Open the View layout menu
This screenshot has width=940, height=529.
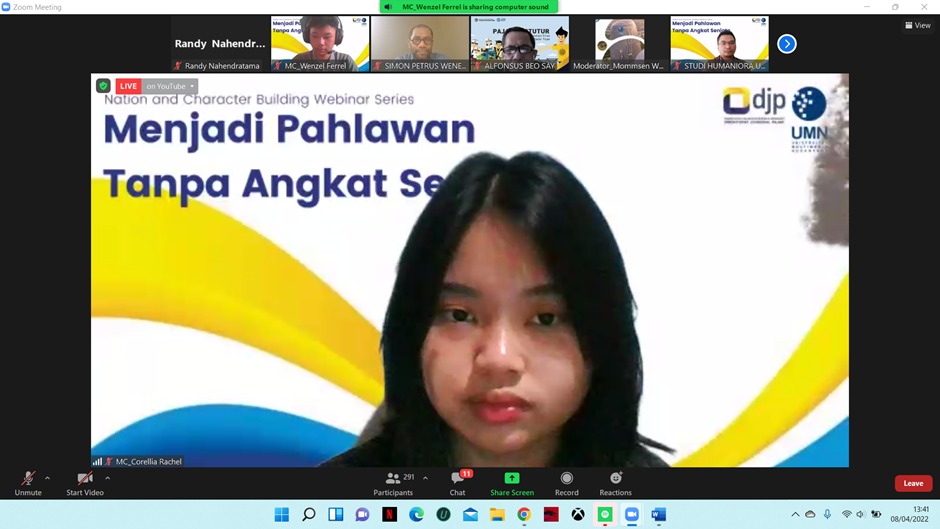tap(917, 25)
